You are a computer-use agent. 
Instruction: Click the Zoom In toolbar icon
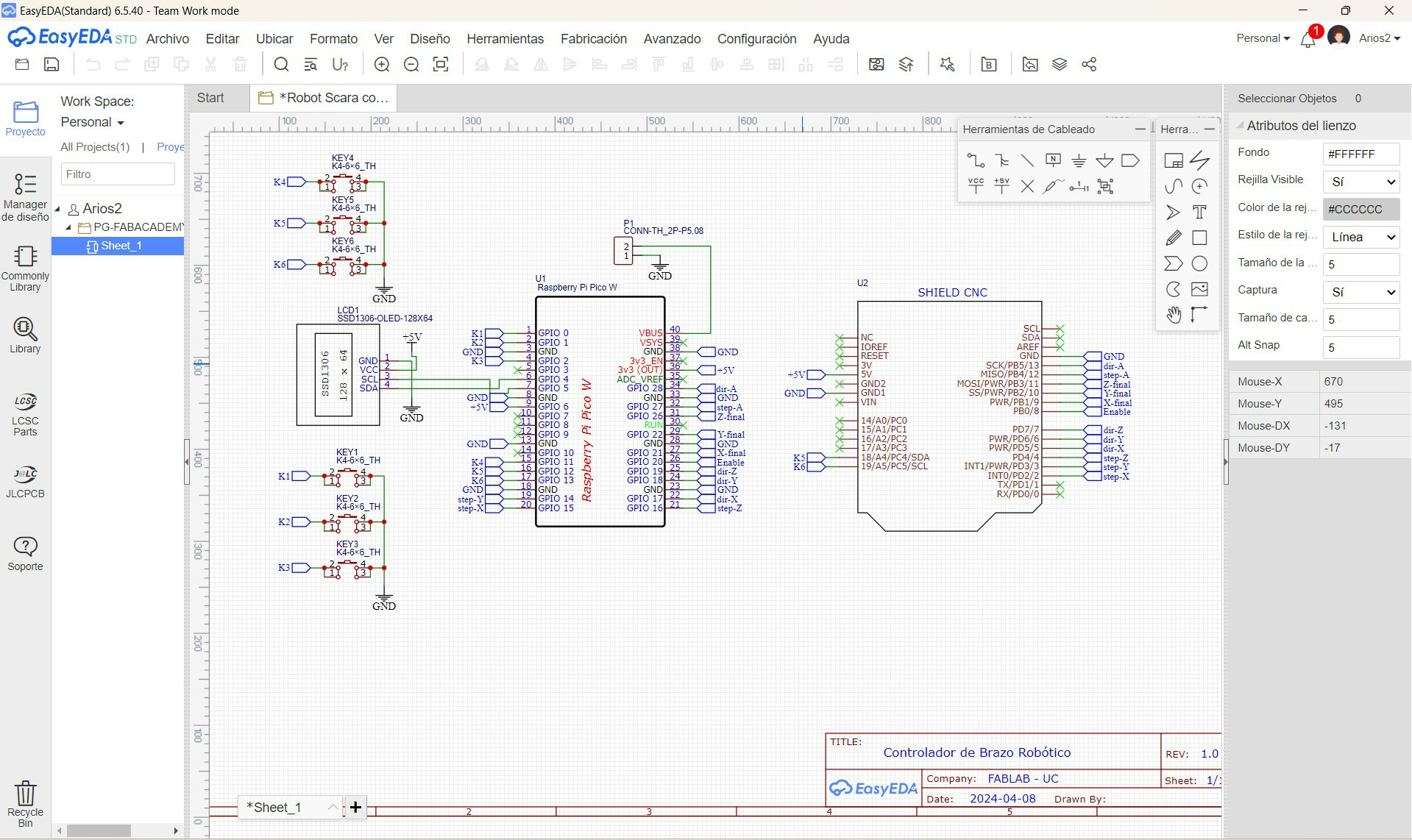[x=382, y=65]
